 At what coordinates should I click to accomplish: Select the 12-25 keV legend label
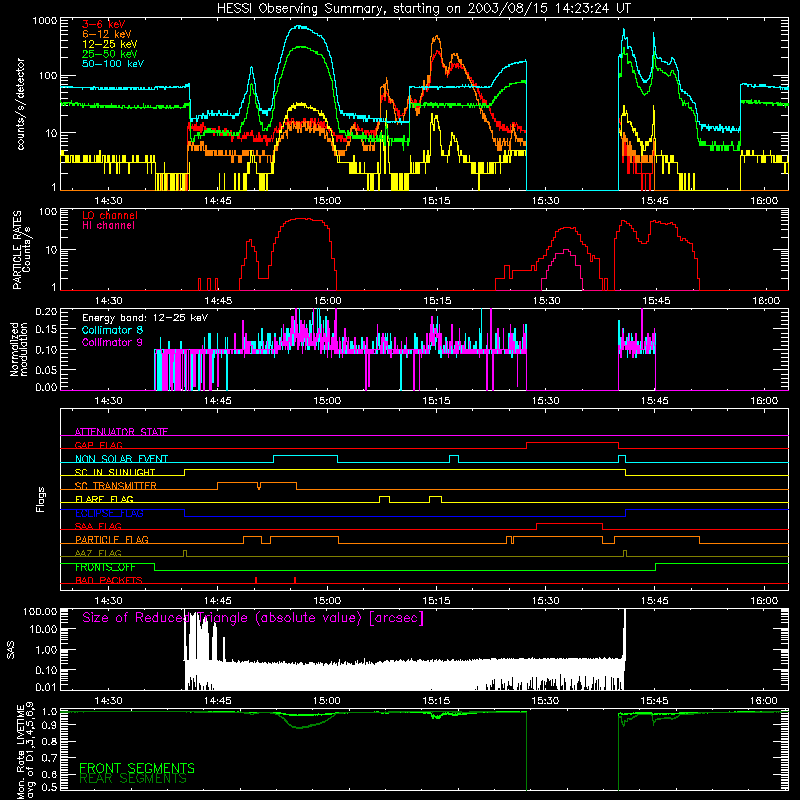point(109,44)
